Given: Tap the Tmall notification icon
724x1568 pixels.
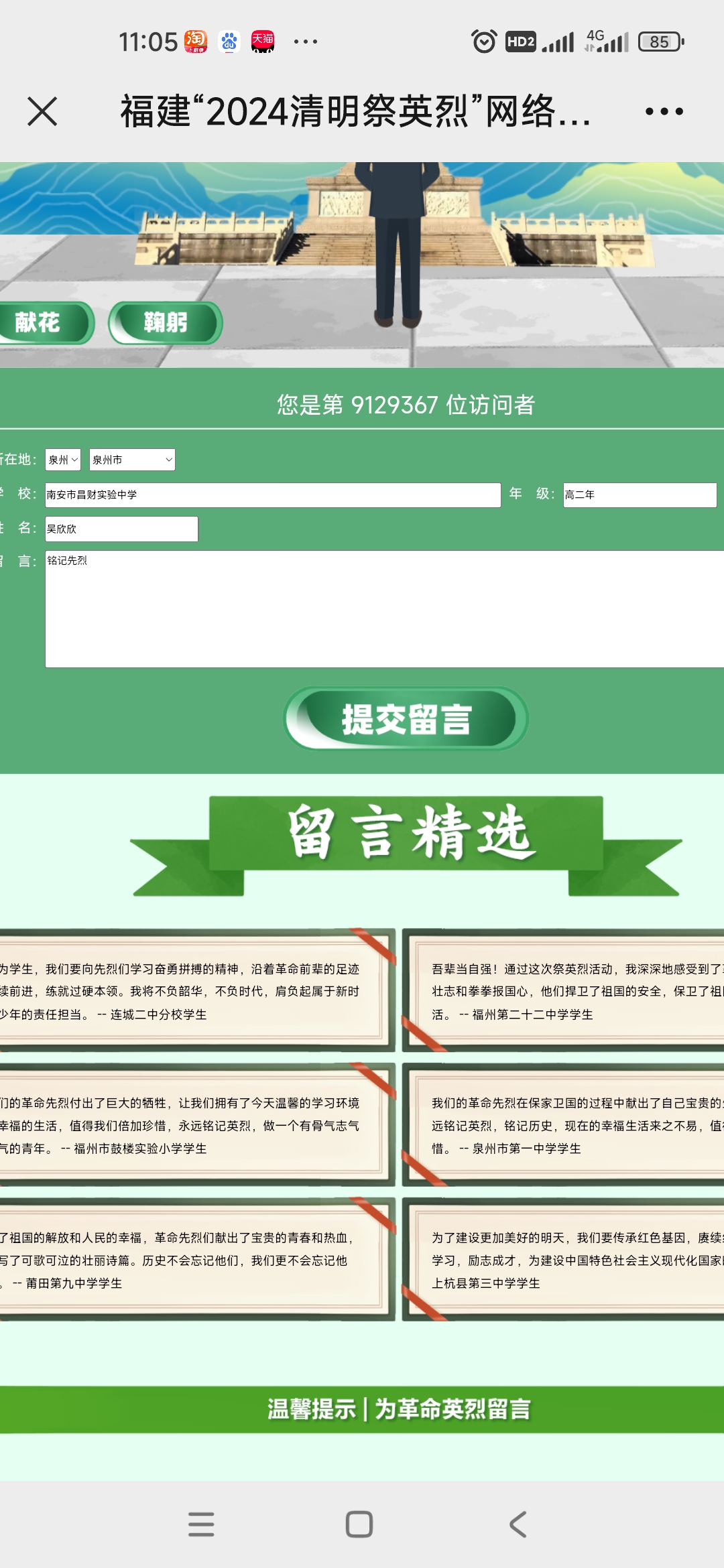Looking at the screenshot, I should (x=263, y=42).
